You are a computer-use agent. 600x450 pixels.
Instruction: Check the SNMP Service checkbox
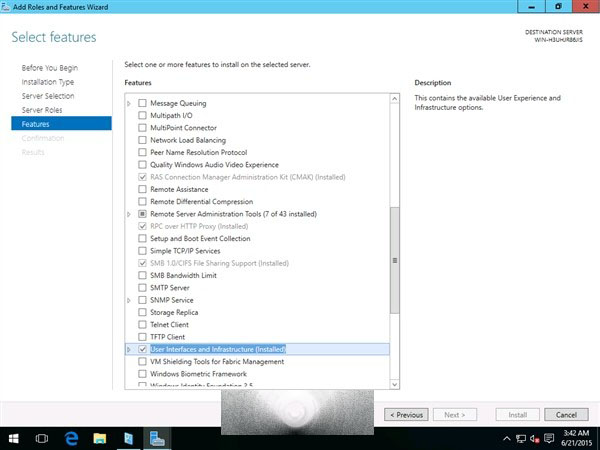pos(142,300)
